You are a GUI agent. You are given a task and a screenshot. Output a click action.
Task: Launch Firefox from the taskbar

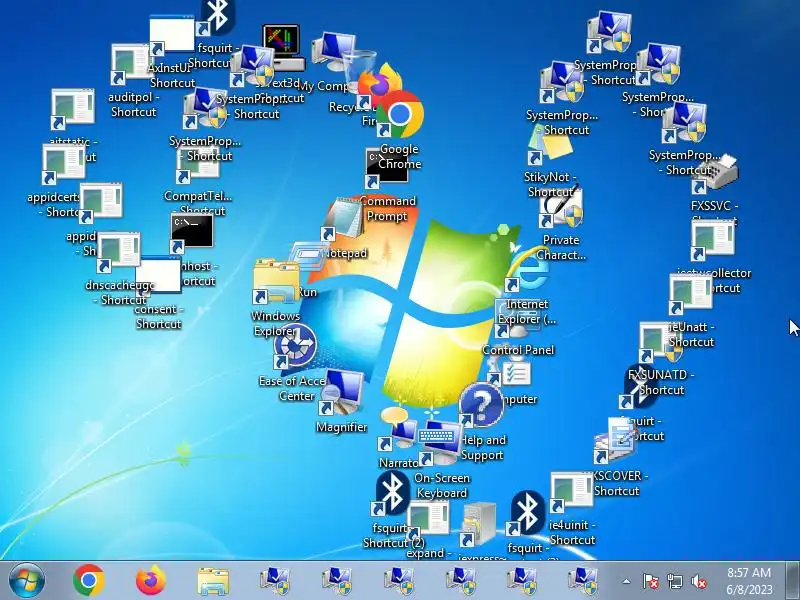pyautogui.click(x=151, y=581)
